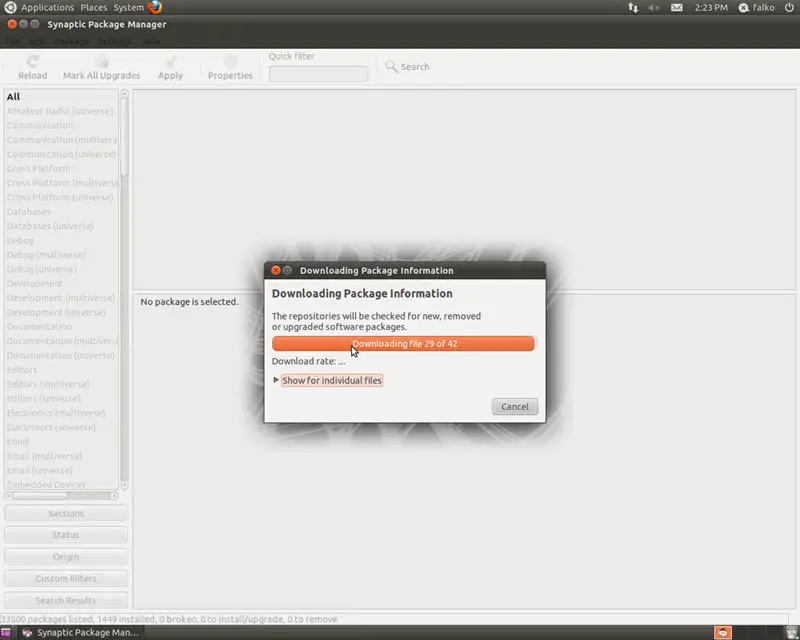Open the network connections indicator
800x640 pixels.
[x=633, y=8]
